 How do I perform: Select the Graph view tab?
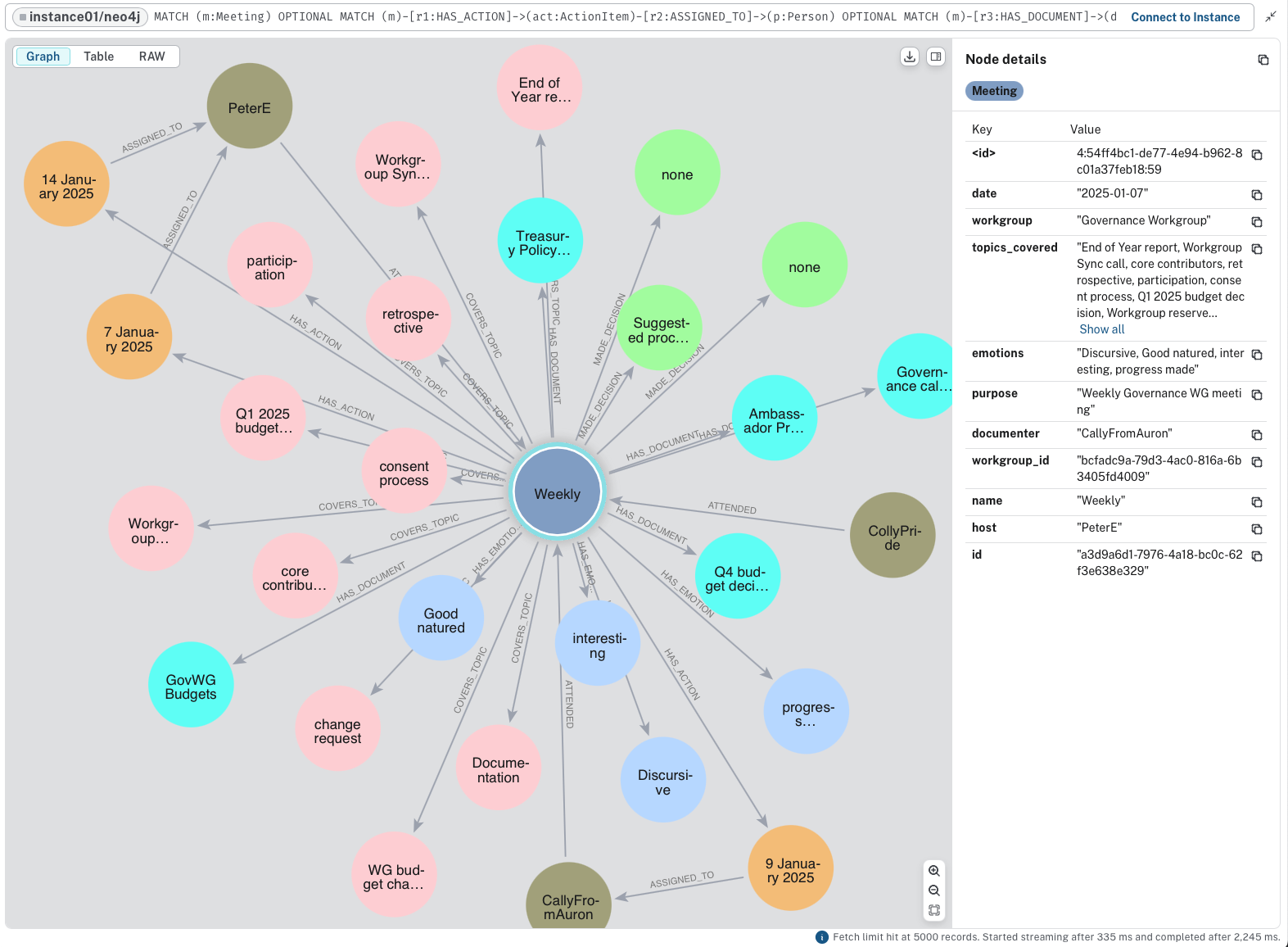pos(43,57)
